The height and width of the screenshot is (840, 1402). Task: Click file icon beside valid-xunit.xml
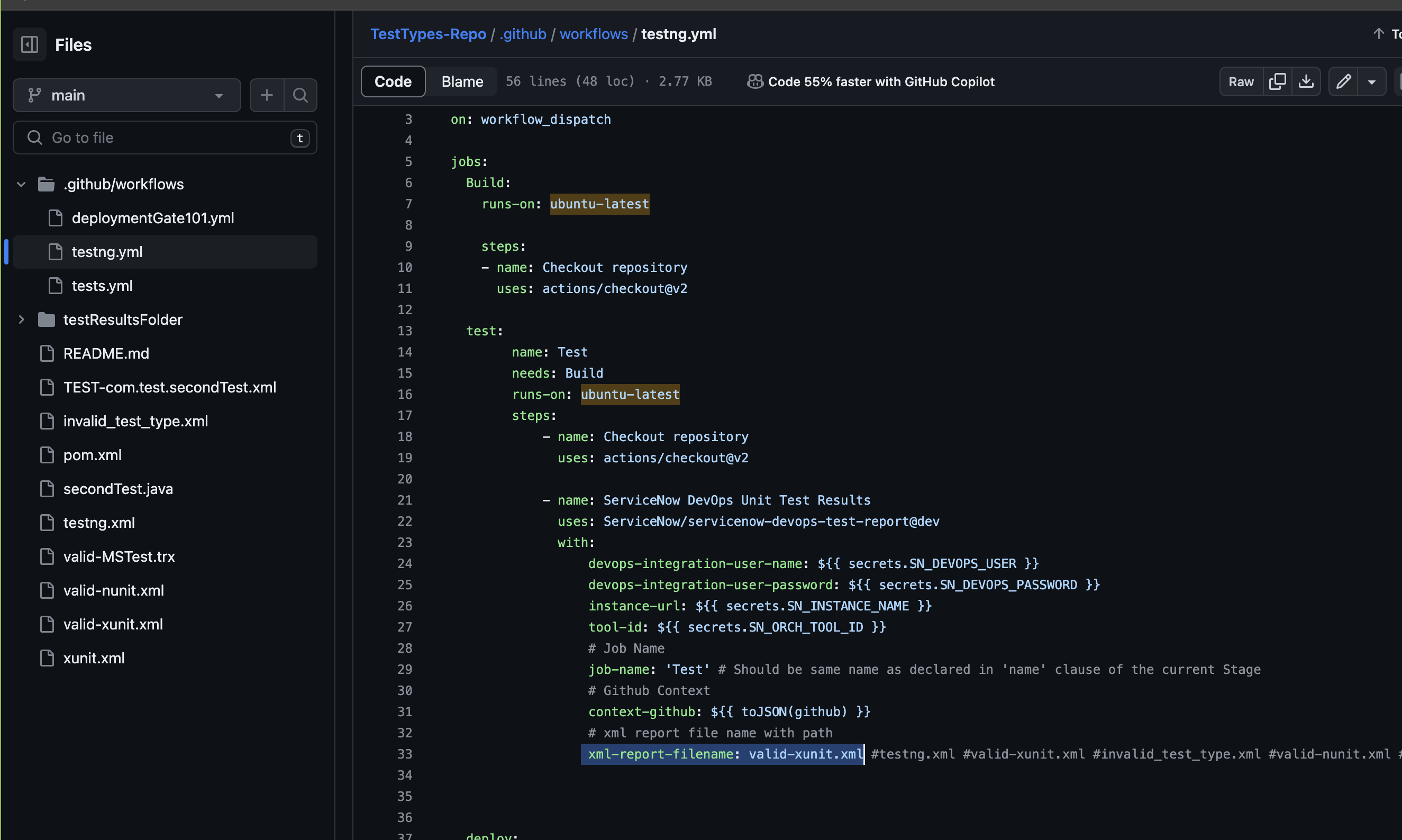[47, 624]
